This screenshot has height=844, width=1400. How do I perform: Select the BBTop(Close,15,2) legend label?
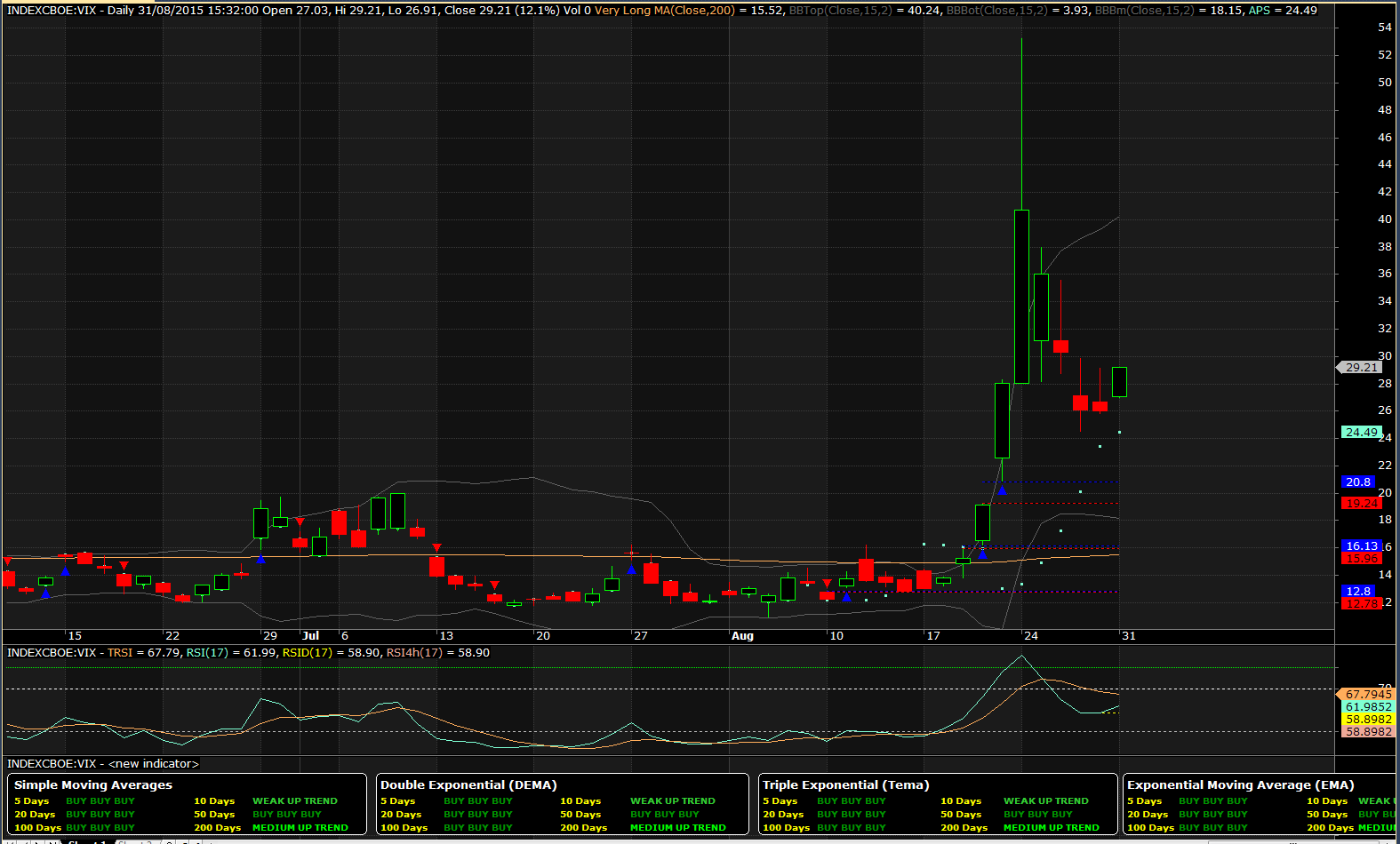(x=841, y=11)
